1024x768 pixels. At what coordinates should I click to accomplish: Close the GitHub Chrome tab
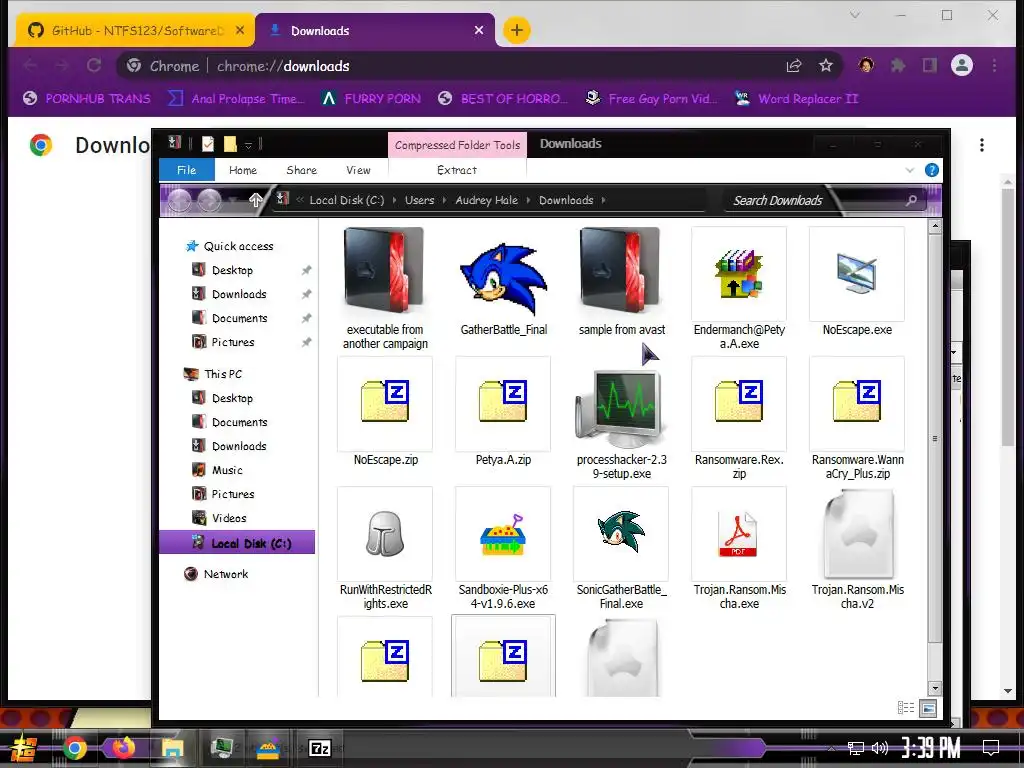coord(240,30)
